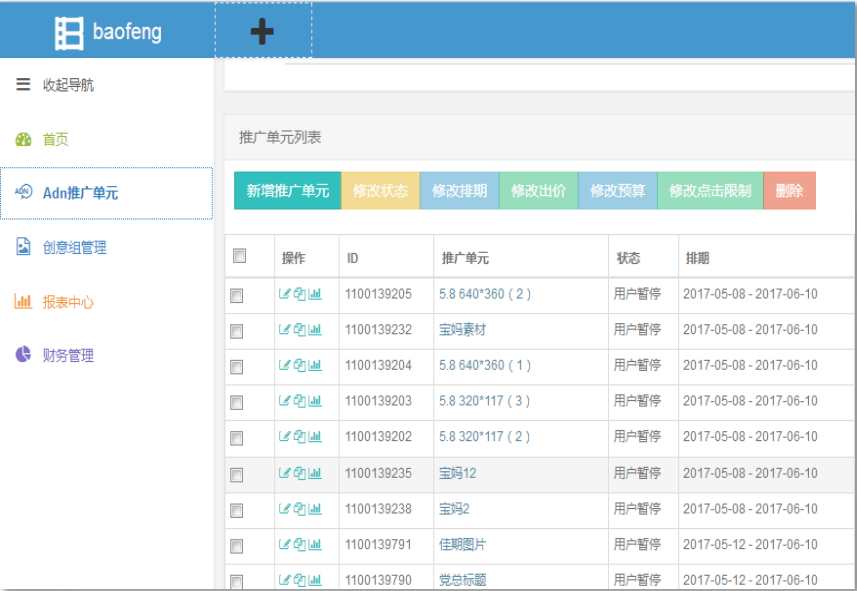Click edit icon for unit 1100139205
Screen dimensions: 857x591
(284, 294)
